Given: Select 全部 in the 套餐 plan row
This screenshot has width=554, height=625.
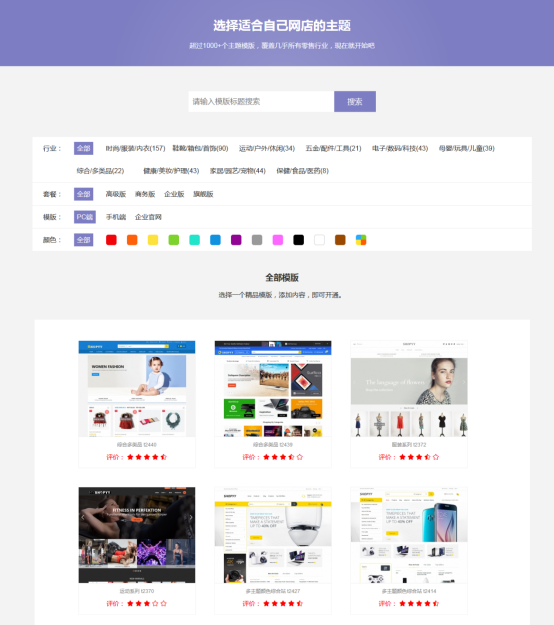Looking at the screenshot, I should coord(83,194).
